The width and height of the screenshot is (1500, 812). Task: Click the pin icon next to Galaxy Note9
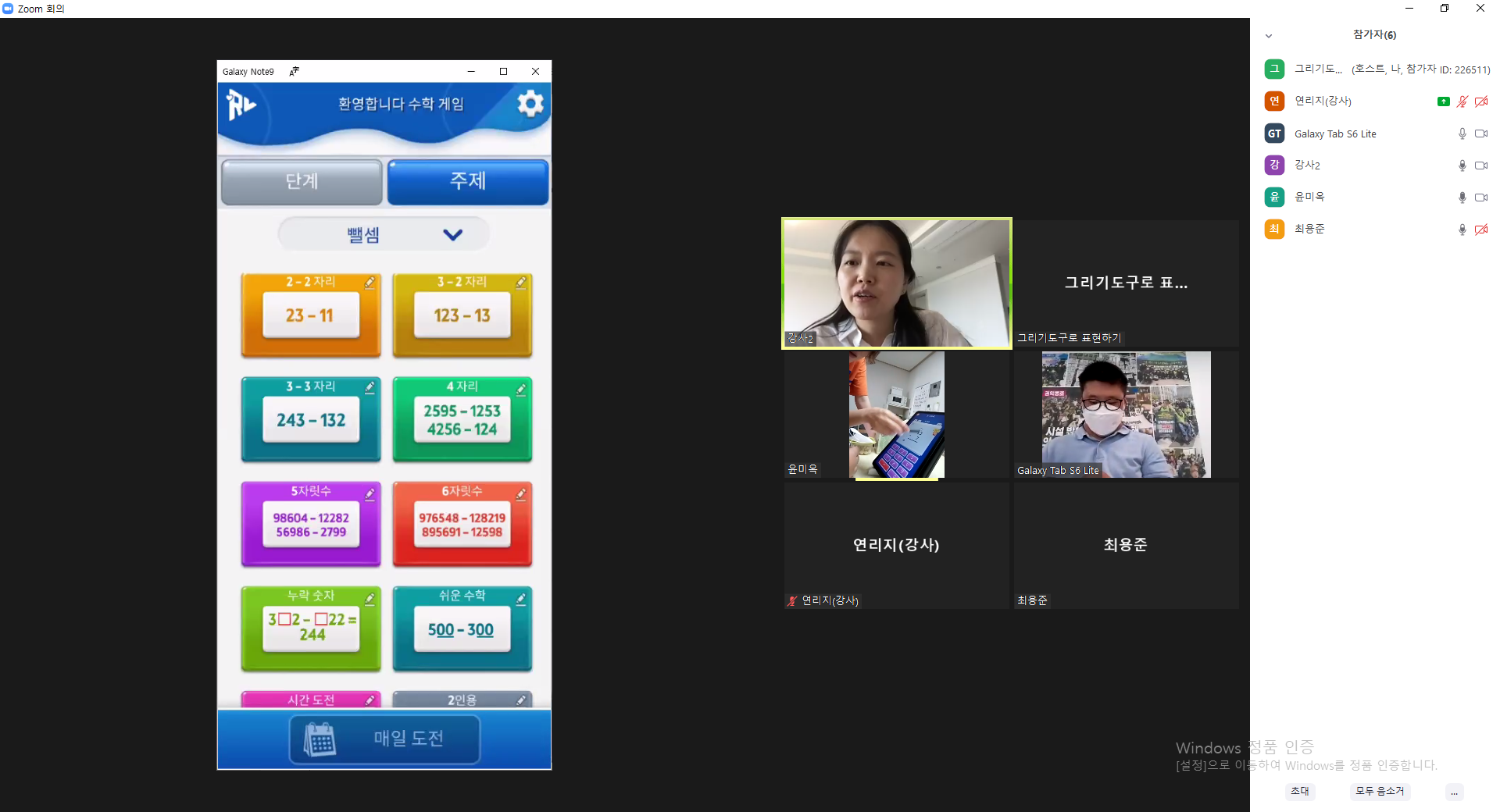(x=295, y=71)
